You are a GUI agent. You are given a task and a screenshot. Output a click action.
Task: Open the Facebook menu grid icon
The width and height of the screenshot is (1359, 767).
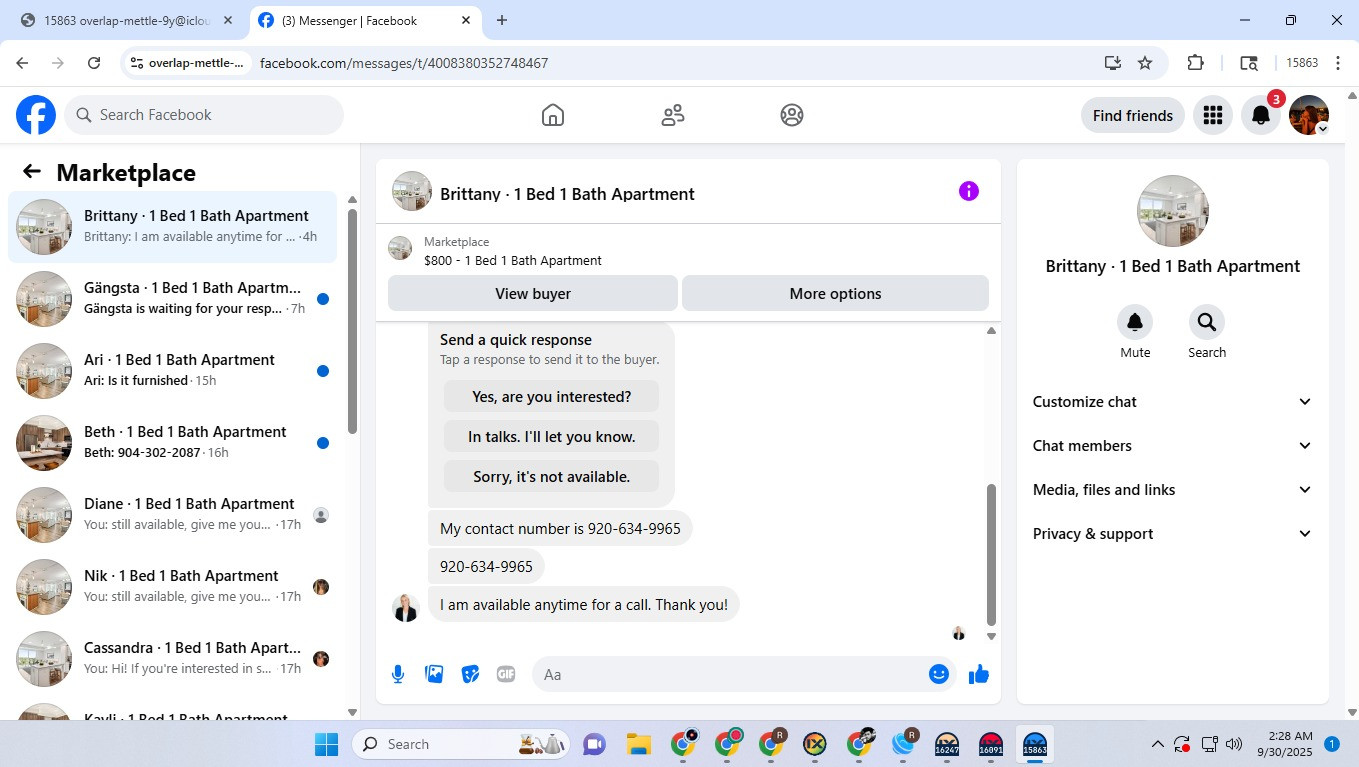point(1213,115)
